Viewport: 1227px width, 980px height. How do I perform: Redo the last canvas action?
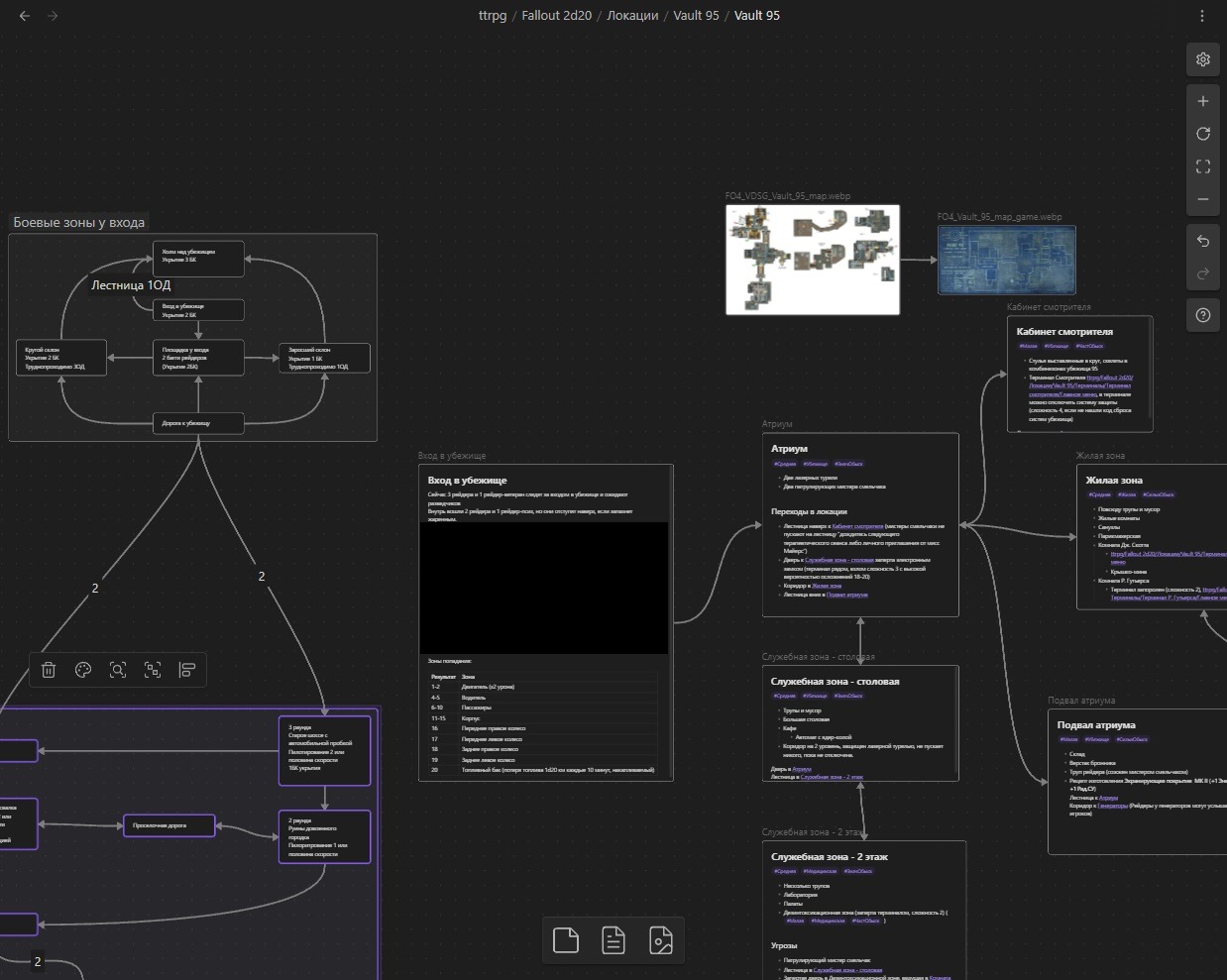pyautogui.click(x=1203, y=273)
